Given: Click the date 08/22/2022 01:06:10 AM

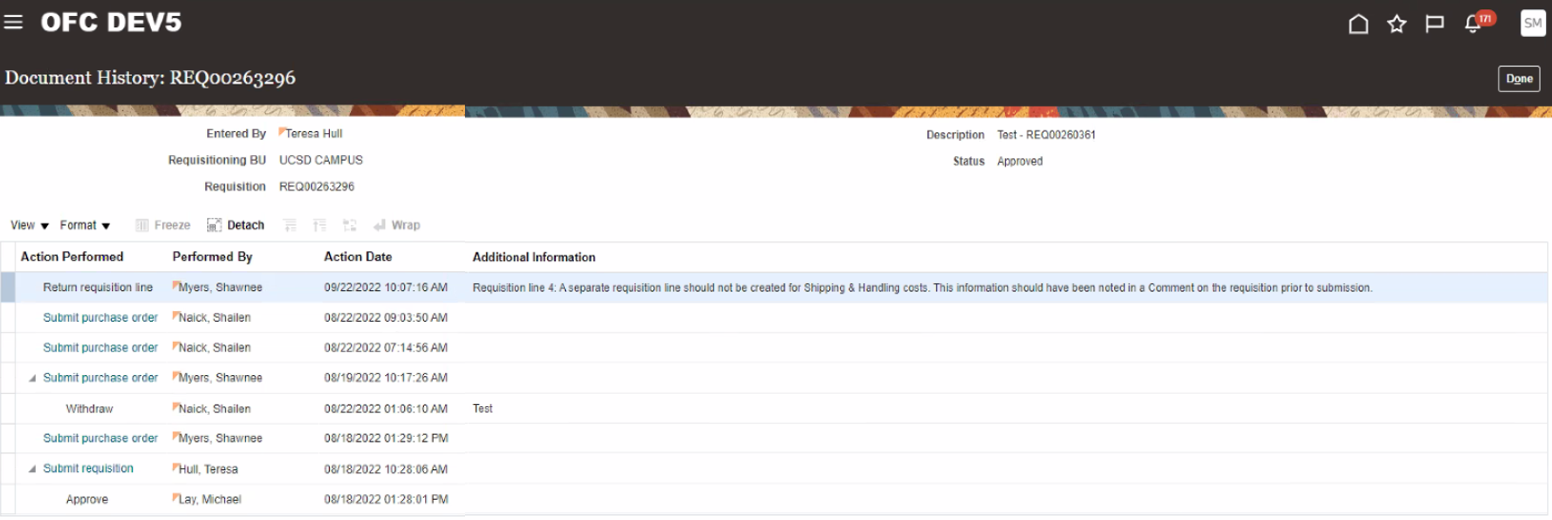Looking at the screenshot, I should (386, 408).
